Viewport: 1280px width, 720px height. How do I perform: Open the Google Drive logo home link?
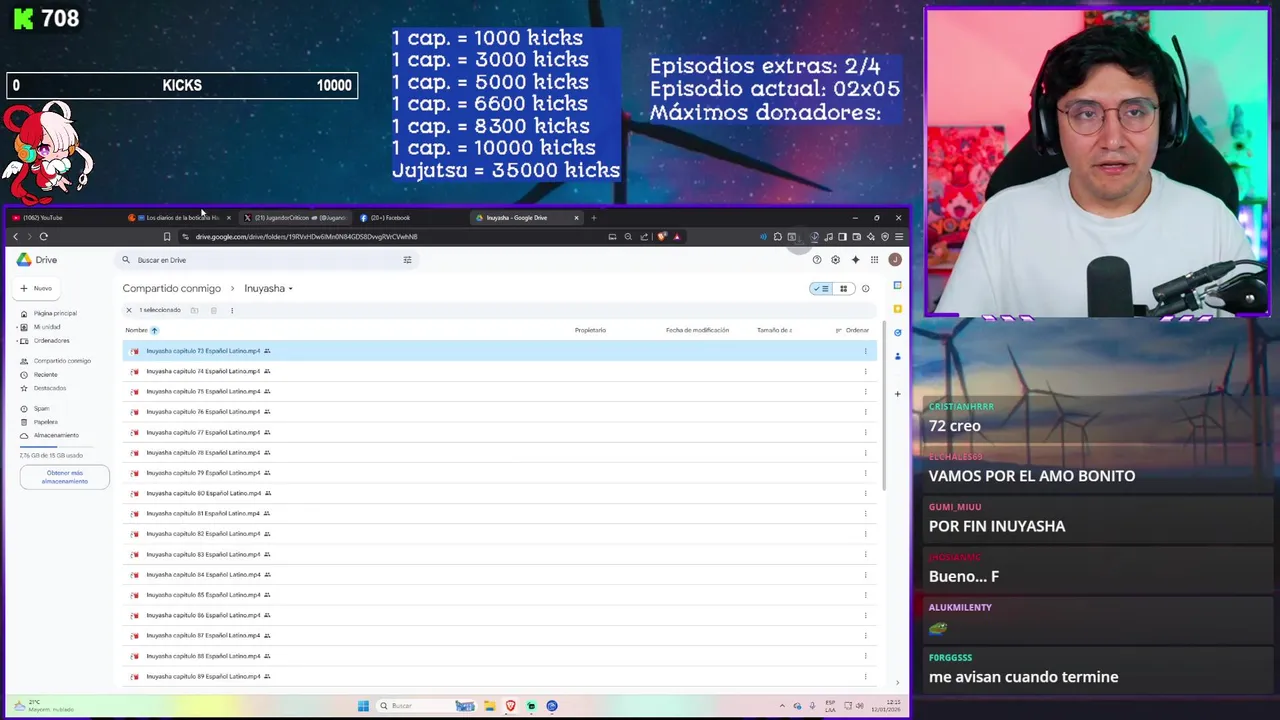tap(37, 260)
